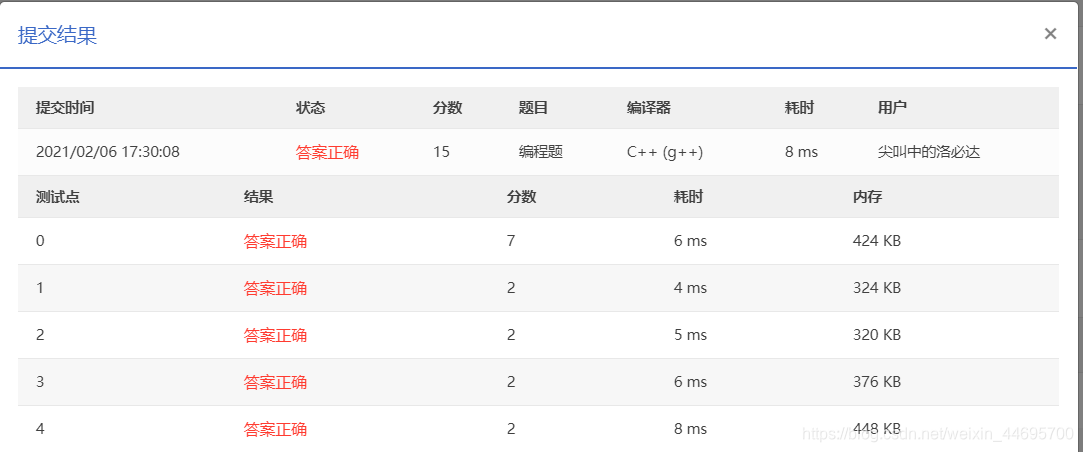Select the submission time 2021/02/06 17:30:08
This screenshot has height=452, width=1083.
pos(108,152)
